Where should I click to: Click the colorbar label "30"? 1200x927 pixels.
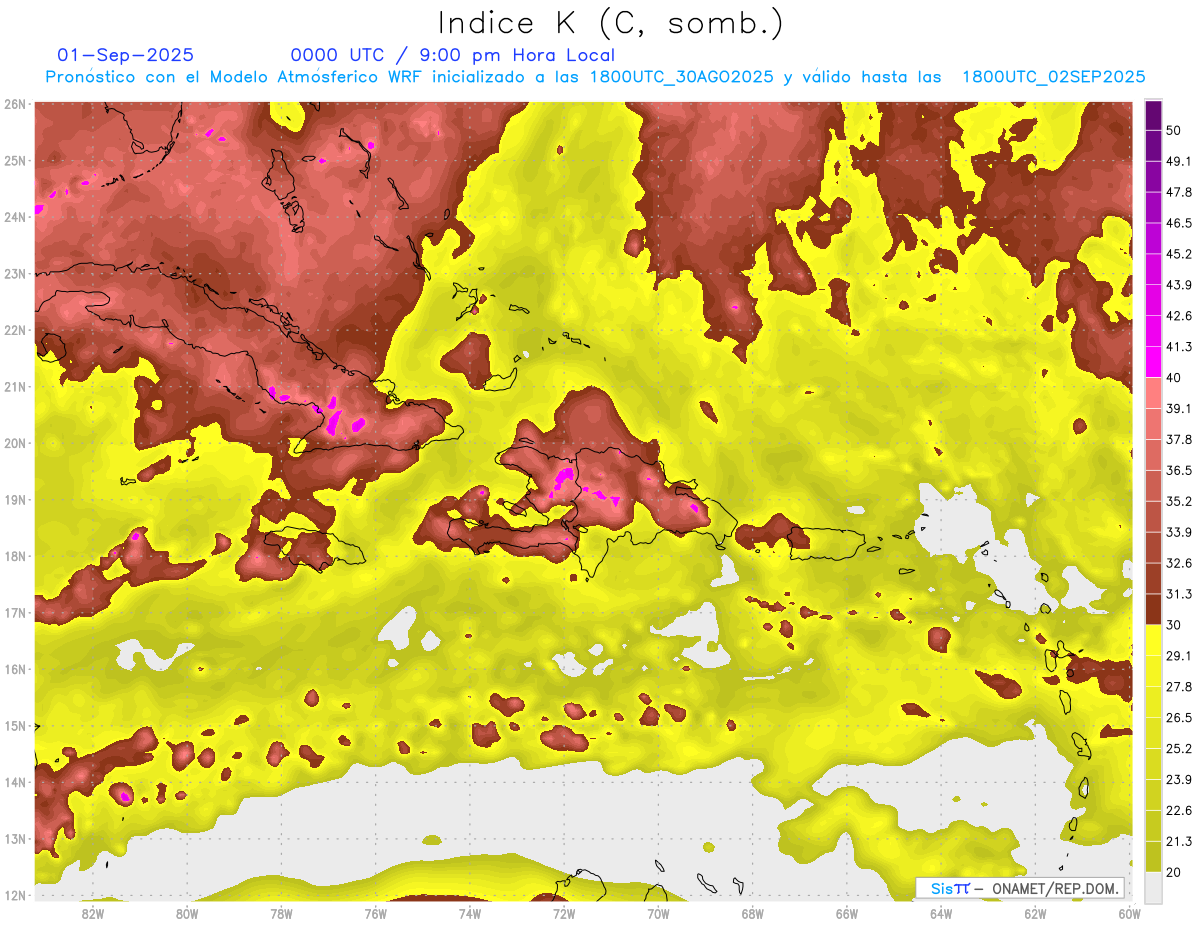[1174, 624]
